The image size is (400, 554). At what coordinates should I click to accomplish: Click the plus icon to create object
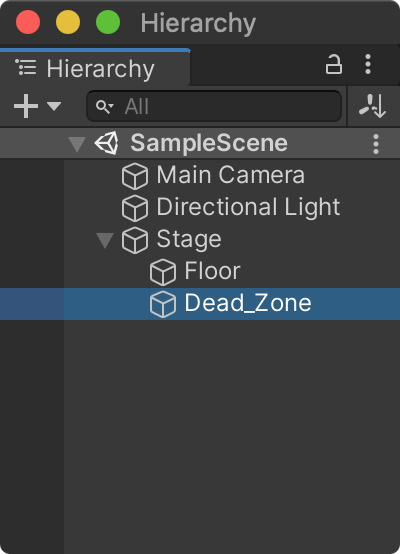26,106
